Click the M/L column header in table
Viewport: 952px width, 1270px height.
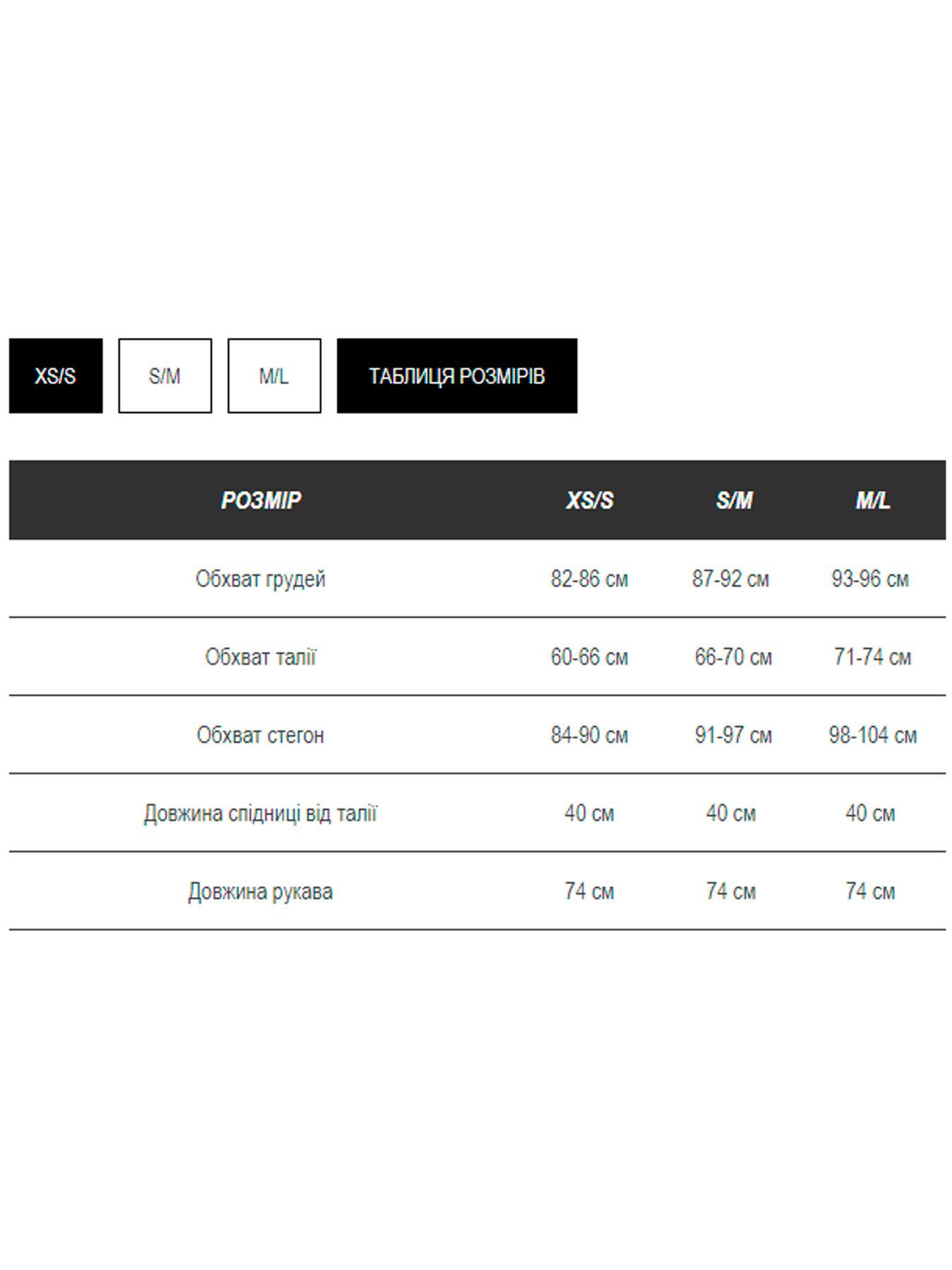[873, 500]
